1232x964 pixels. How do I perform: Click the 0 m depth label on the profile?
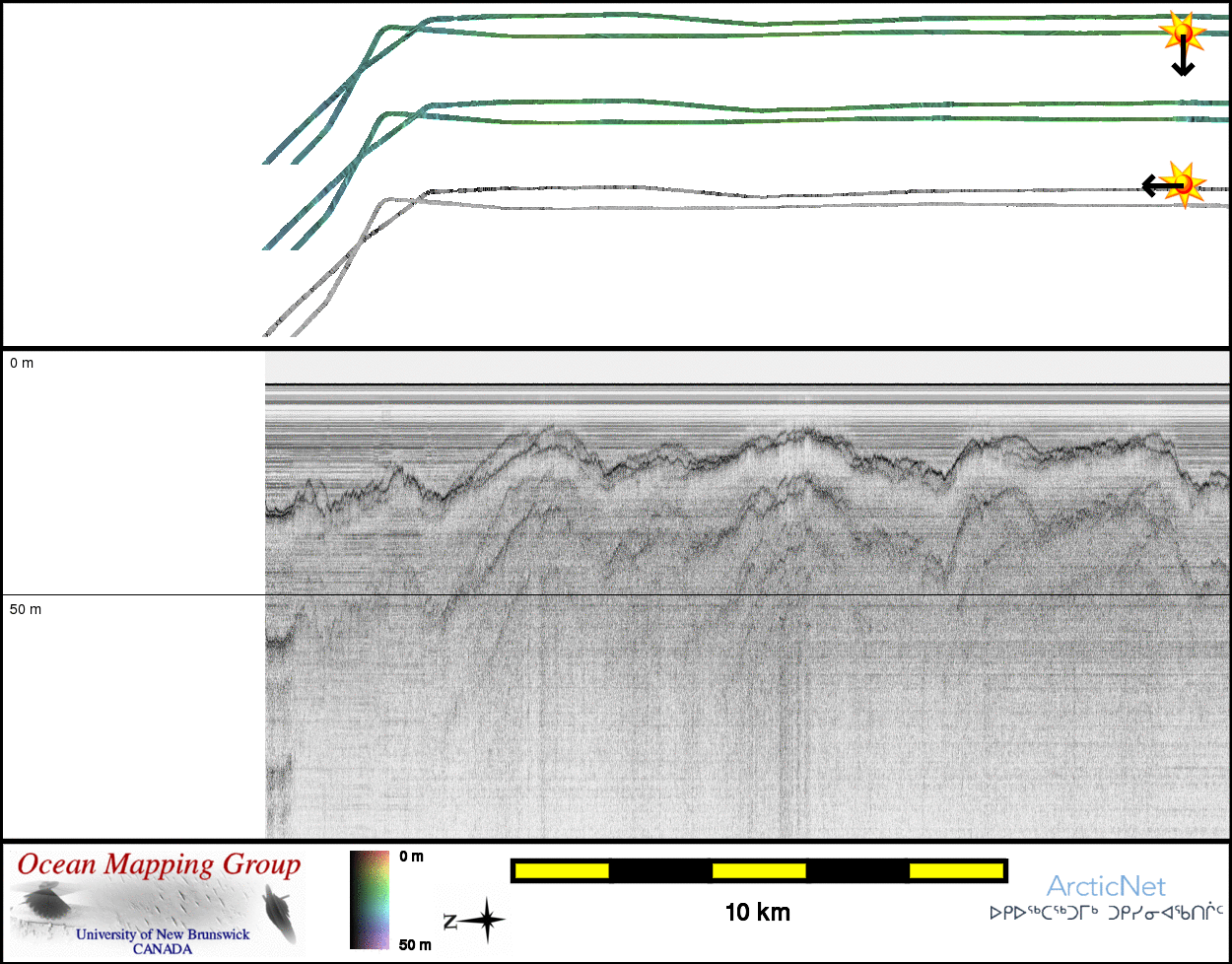[x=22, y=364]
